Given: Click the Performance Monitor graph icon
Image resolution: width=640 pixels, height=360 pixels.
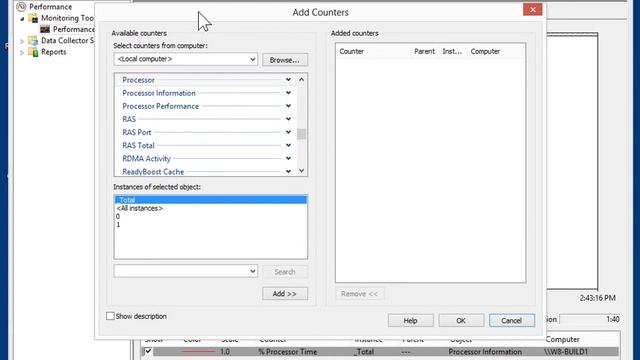Looking at the screenshot, I should pos(45,29).
